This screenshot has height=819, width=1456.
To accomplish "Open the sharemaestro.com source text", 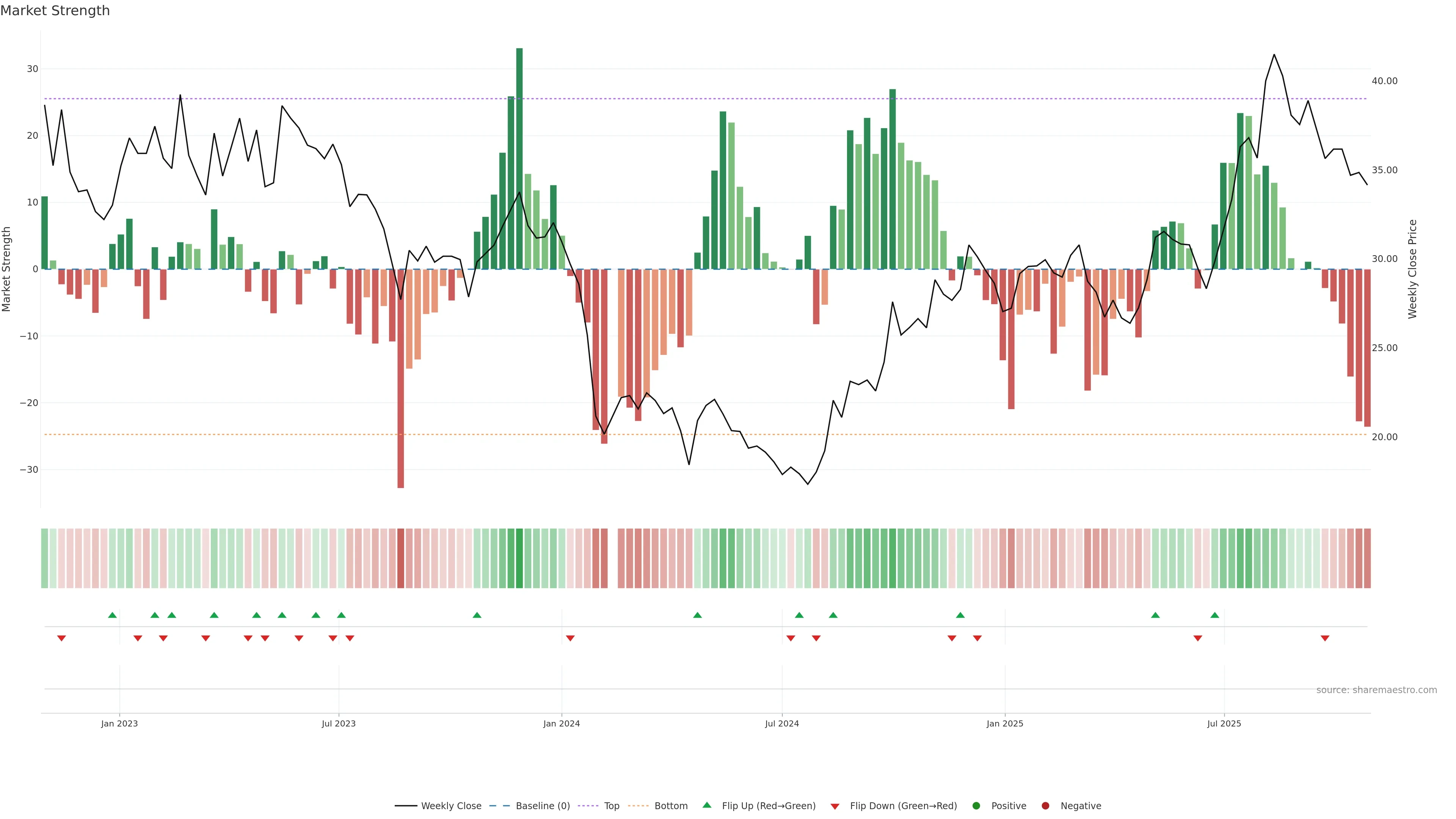I will (1376, 690).
